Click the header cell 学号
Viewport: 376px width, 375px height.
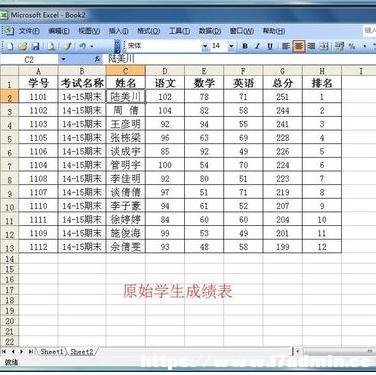38,83
